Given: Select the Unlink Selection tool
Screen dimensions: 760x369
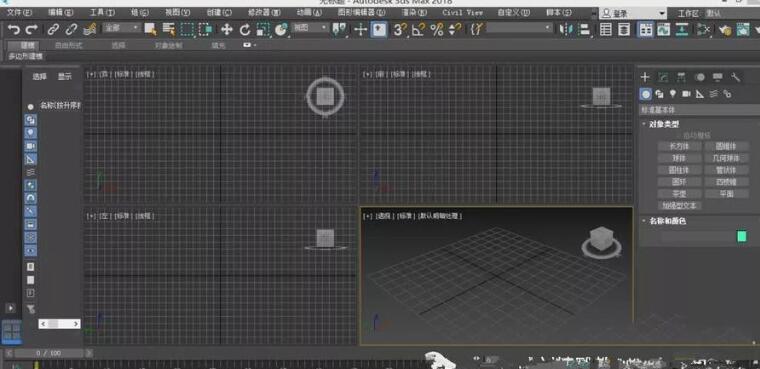Looking at the screenshot, I should (x=71, y=30).
